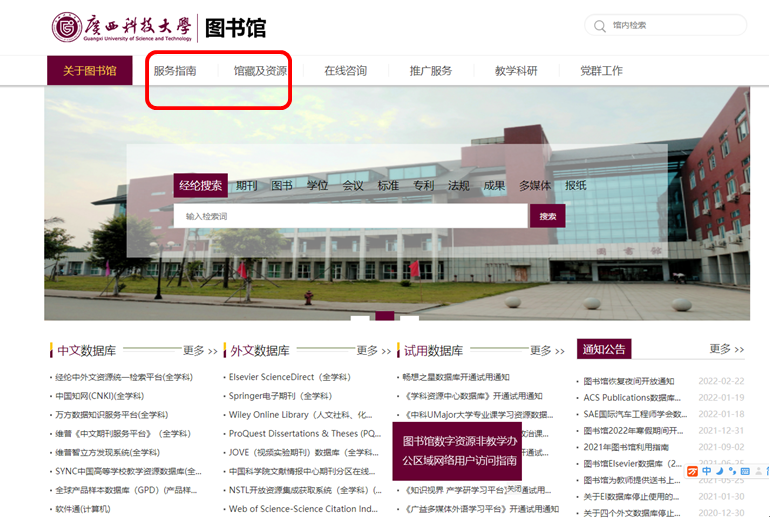Image resolution: width=770 pixels, height=529 pixels.
Task: Open the 服务指南 menu
Action: coord(175,71)
